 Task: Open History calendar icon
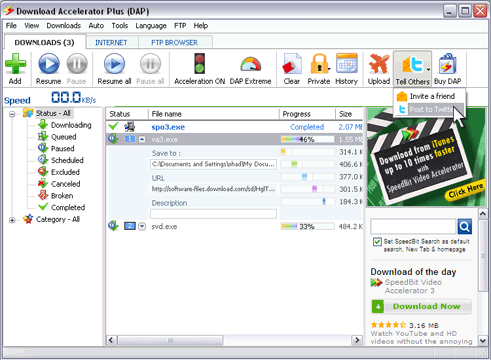tap(347, 63)
